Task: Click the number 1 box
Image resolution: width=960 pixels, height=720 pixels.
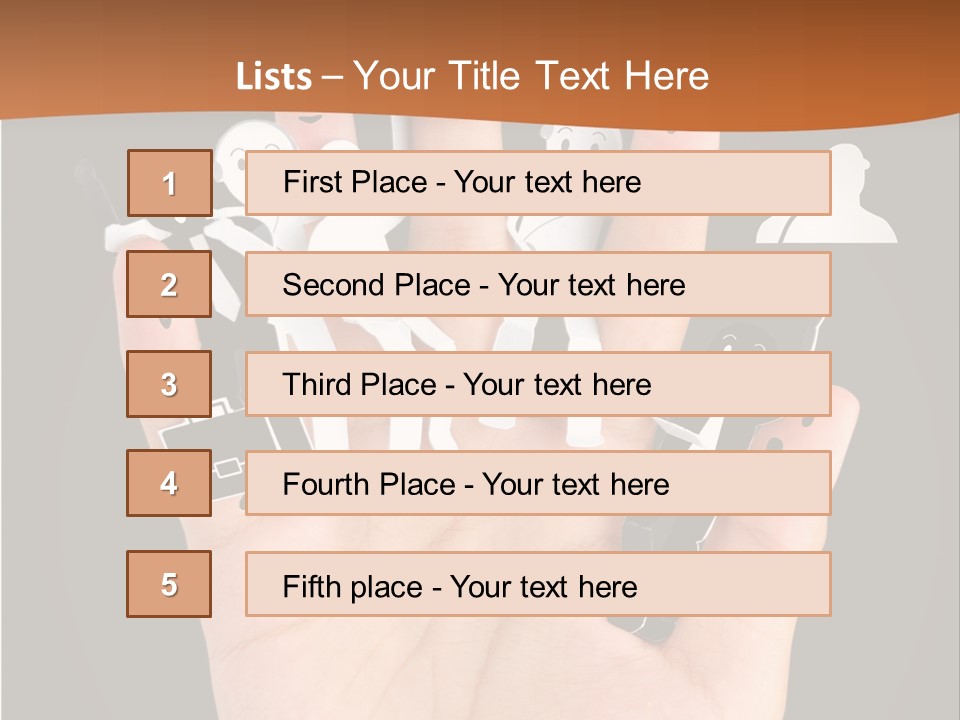Action: (x=169, y=183)
